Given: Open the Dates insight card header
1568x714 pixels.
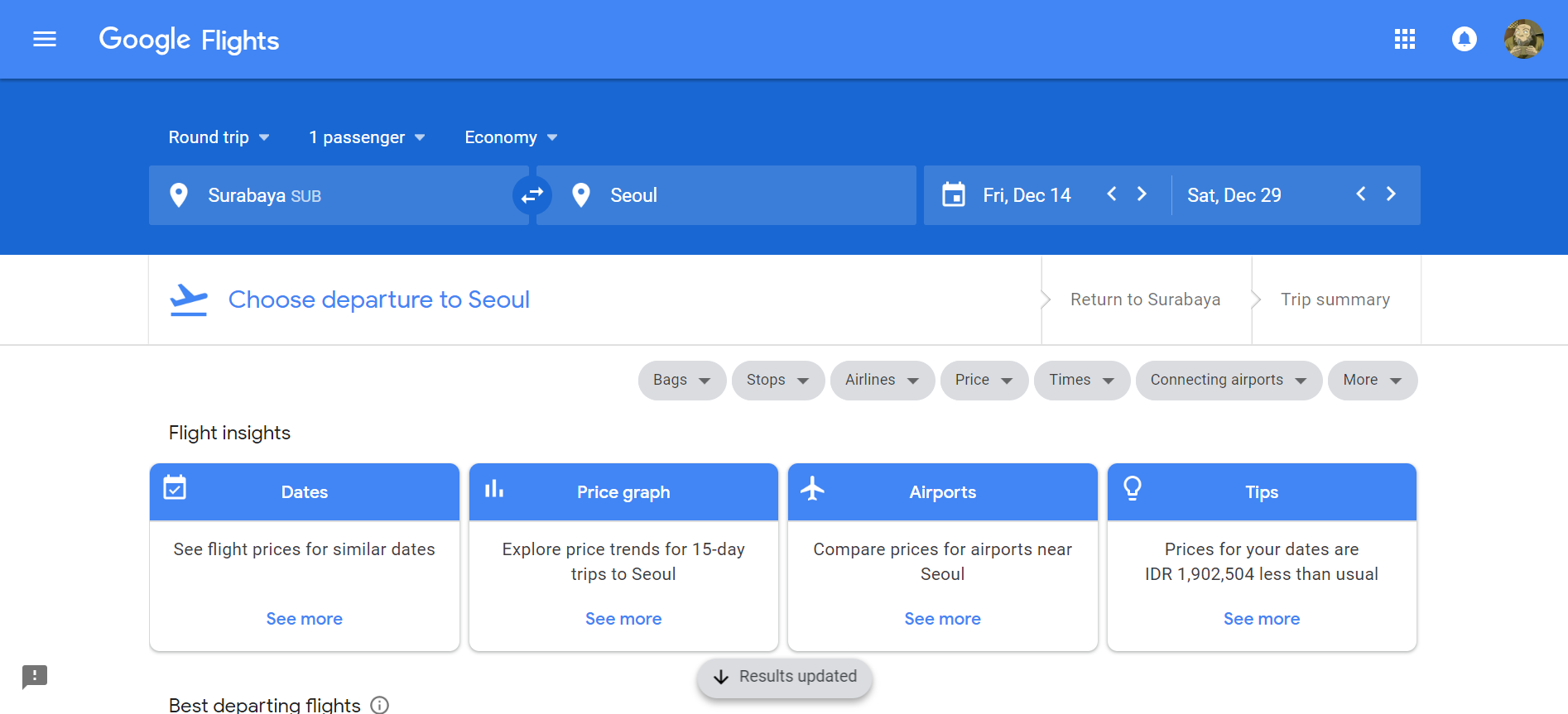Looking at the screenshot, I should click(x=305, y=492).
